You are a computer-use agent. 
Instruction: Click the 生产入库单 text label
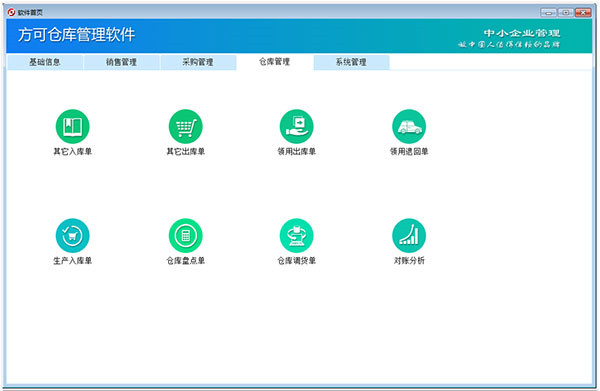point(72,261)
